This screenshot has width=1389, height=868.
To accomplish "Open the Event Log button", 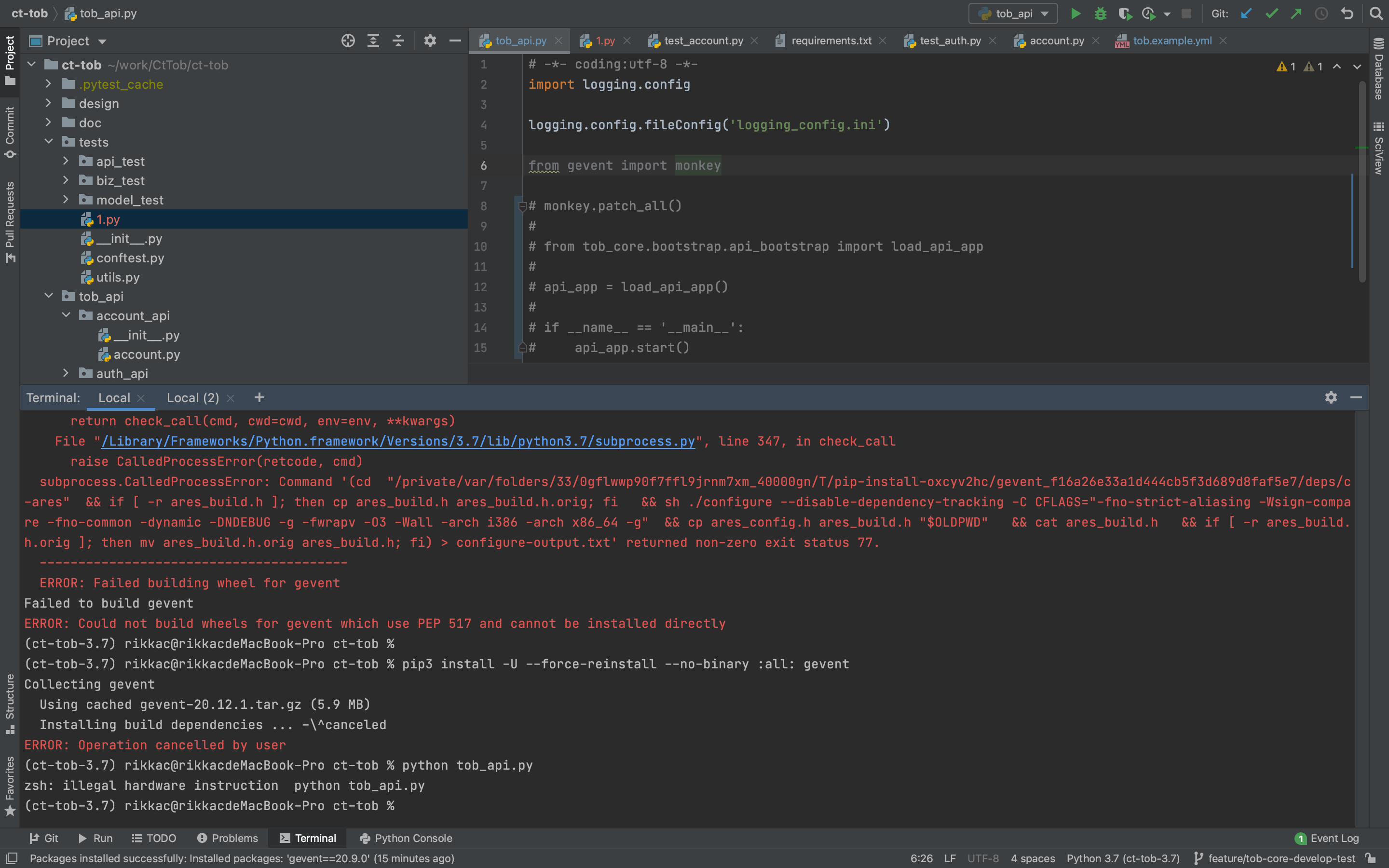I will (1327, 838).
